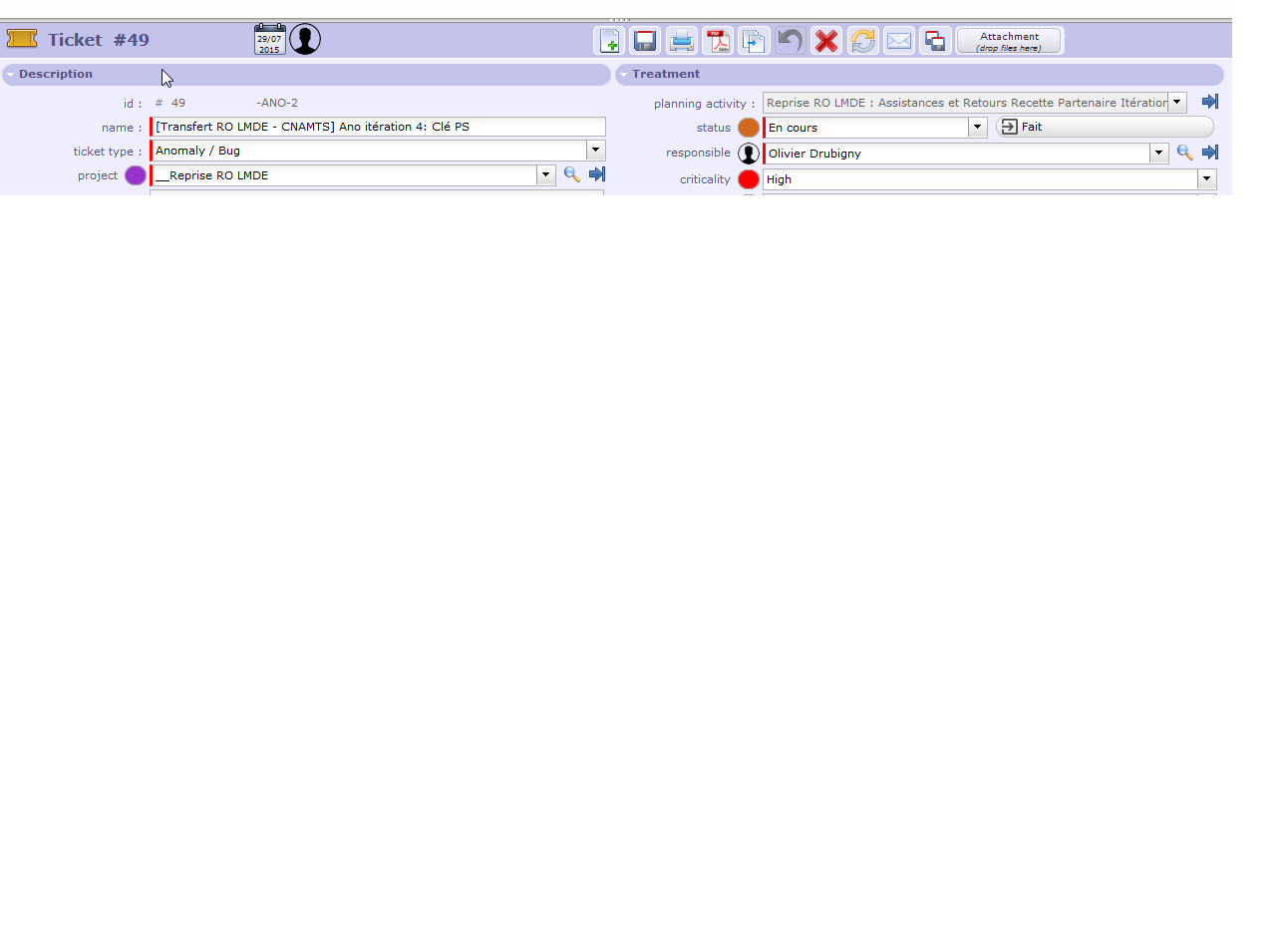
Task: Click the __Reprise RO LMDE project field
Action: [344, 175]
